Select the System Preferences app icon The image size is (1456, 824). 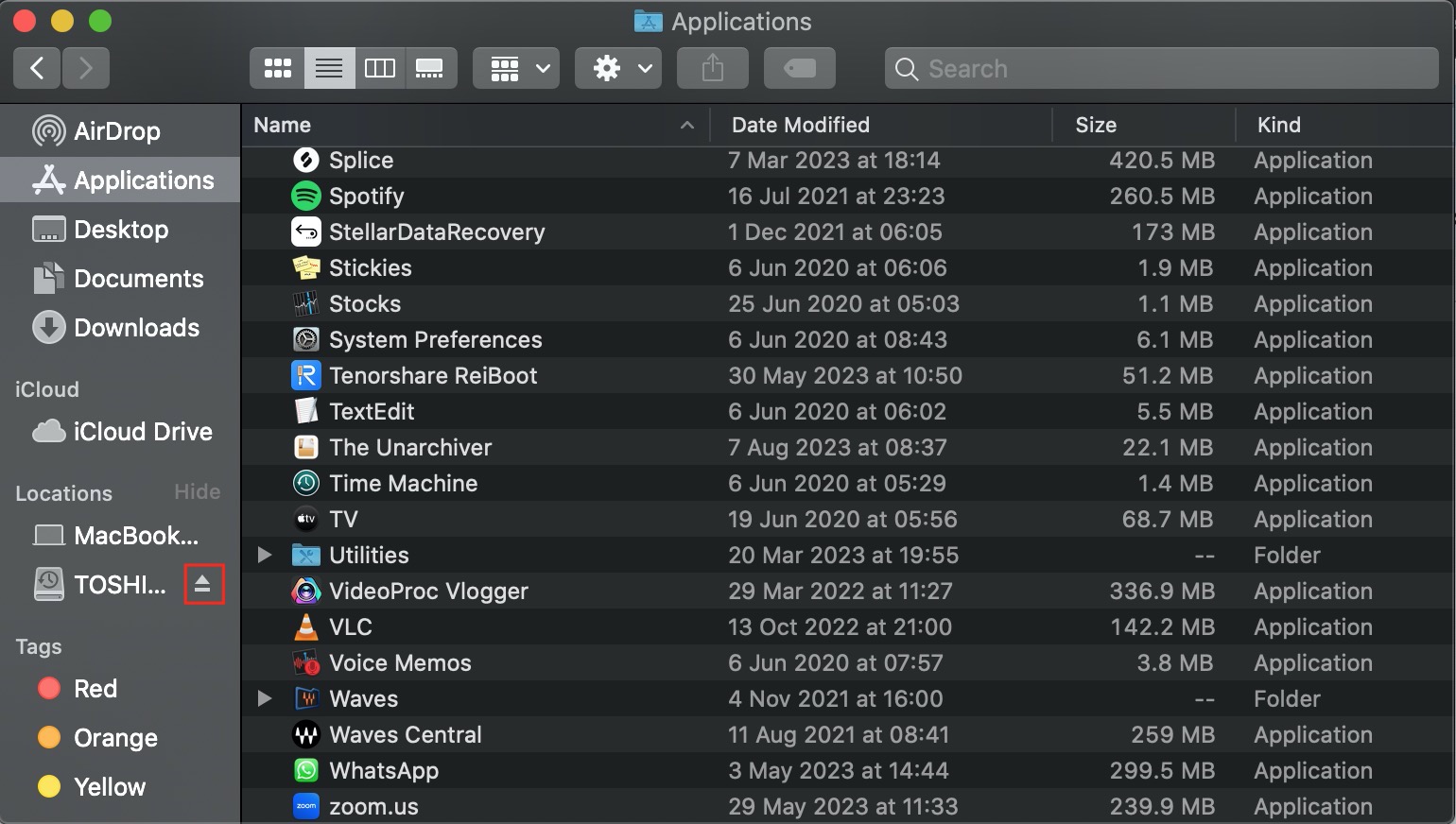click(305, 339)
